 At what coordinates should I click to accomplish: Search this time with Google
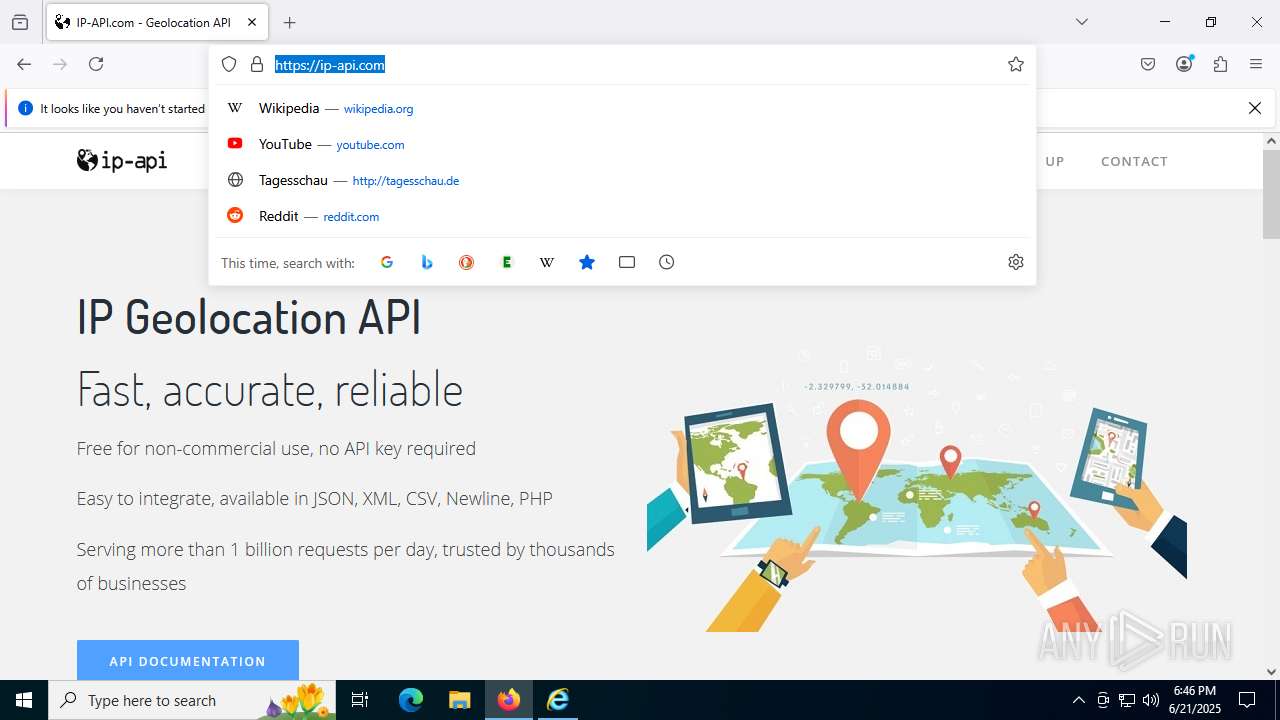coord(387,262)
